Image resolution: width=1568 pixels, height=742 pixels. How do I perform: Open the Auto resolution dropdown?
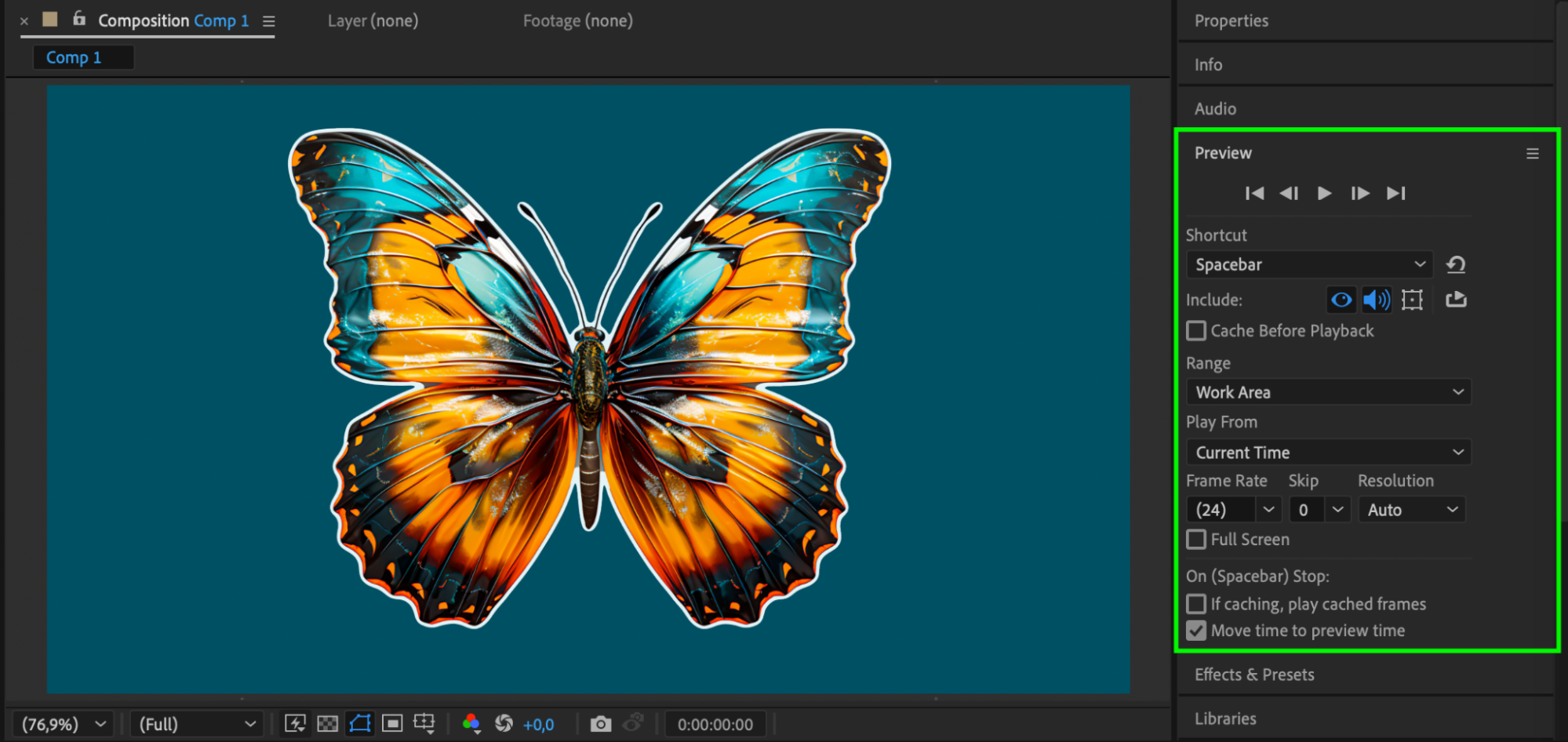[x=1412, y=510]
